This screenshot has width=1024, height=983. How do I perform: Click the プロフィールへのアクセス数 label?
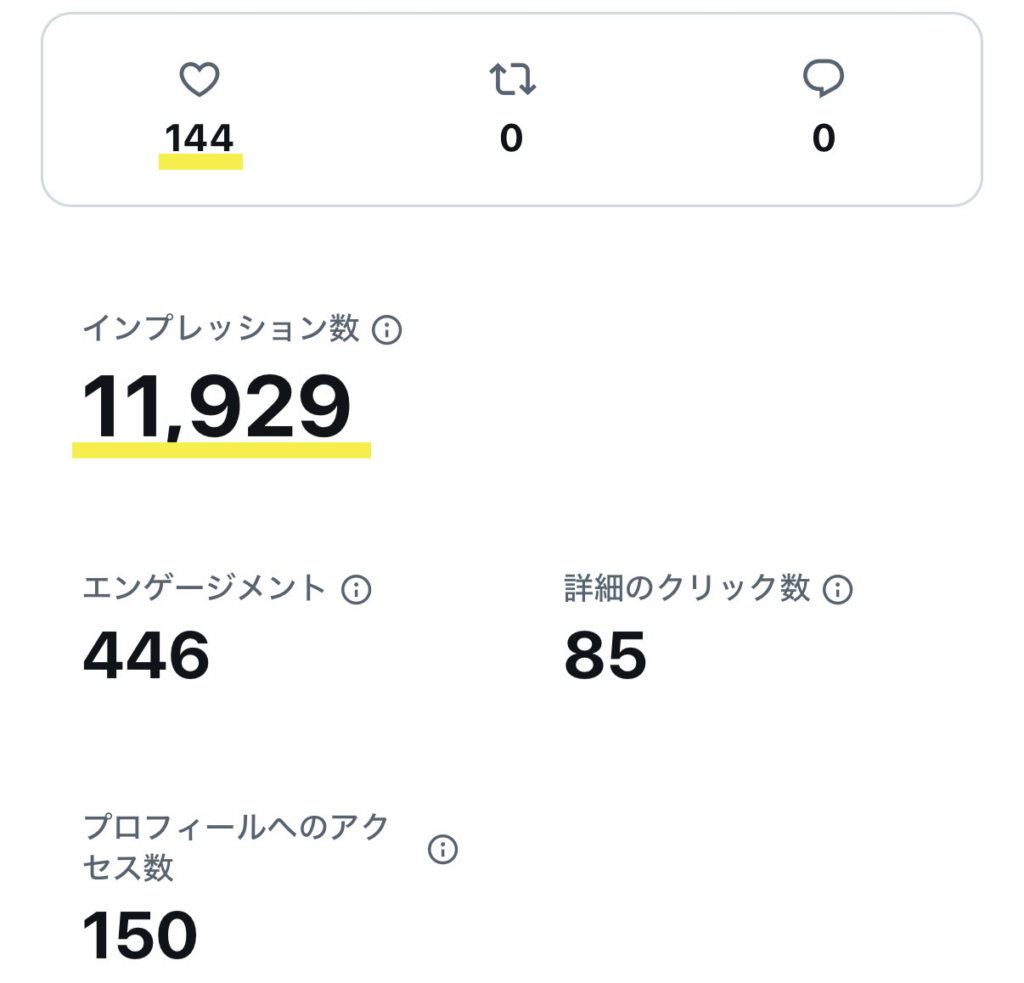(236, 847)
